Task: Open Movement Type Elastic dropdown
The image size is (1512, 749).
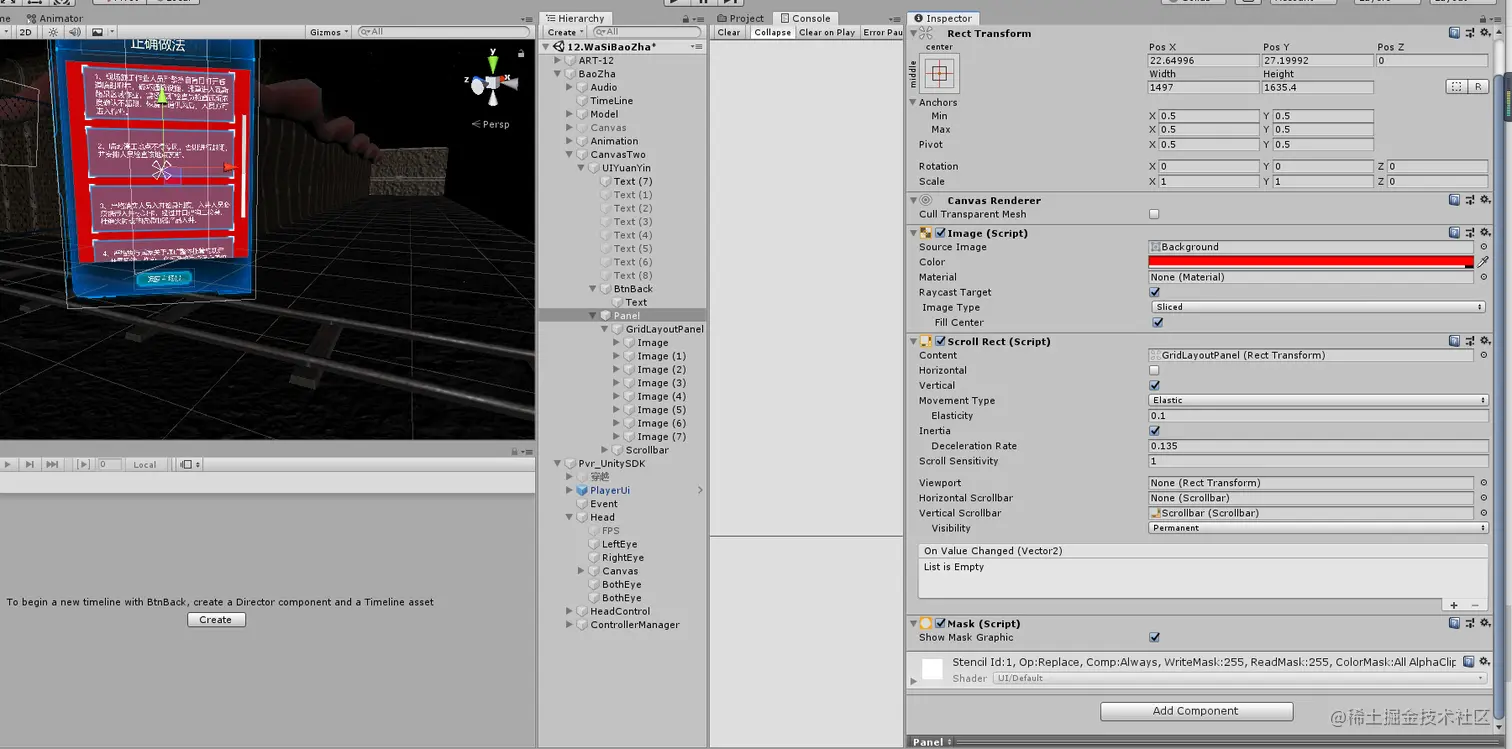Action: 1318,400
